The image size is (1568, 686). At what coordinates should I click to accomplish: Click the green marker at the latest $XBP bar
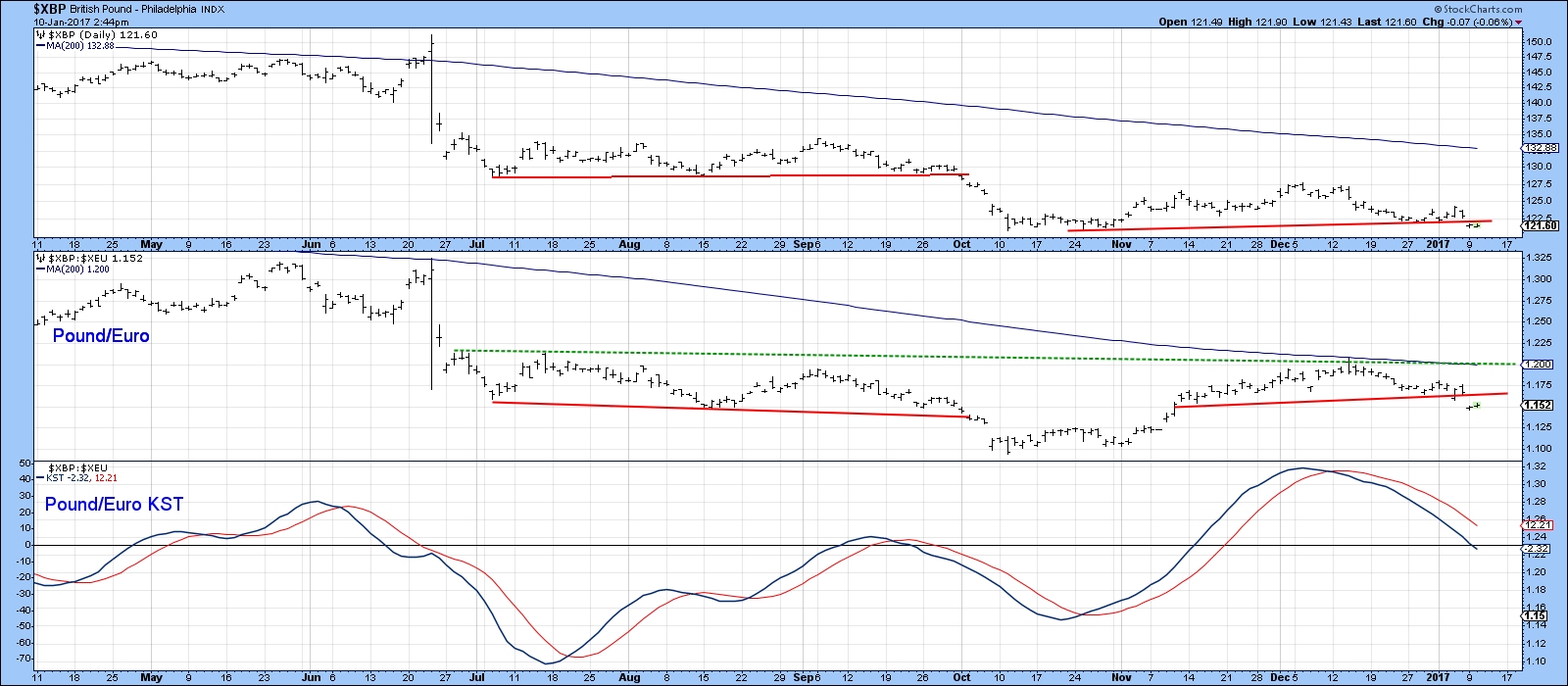click(1477, 225)
